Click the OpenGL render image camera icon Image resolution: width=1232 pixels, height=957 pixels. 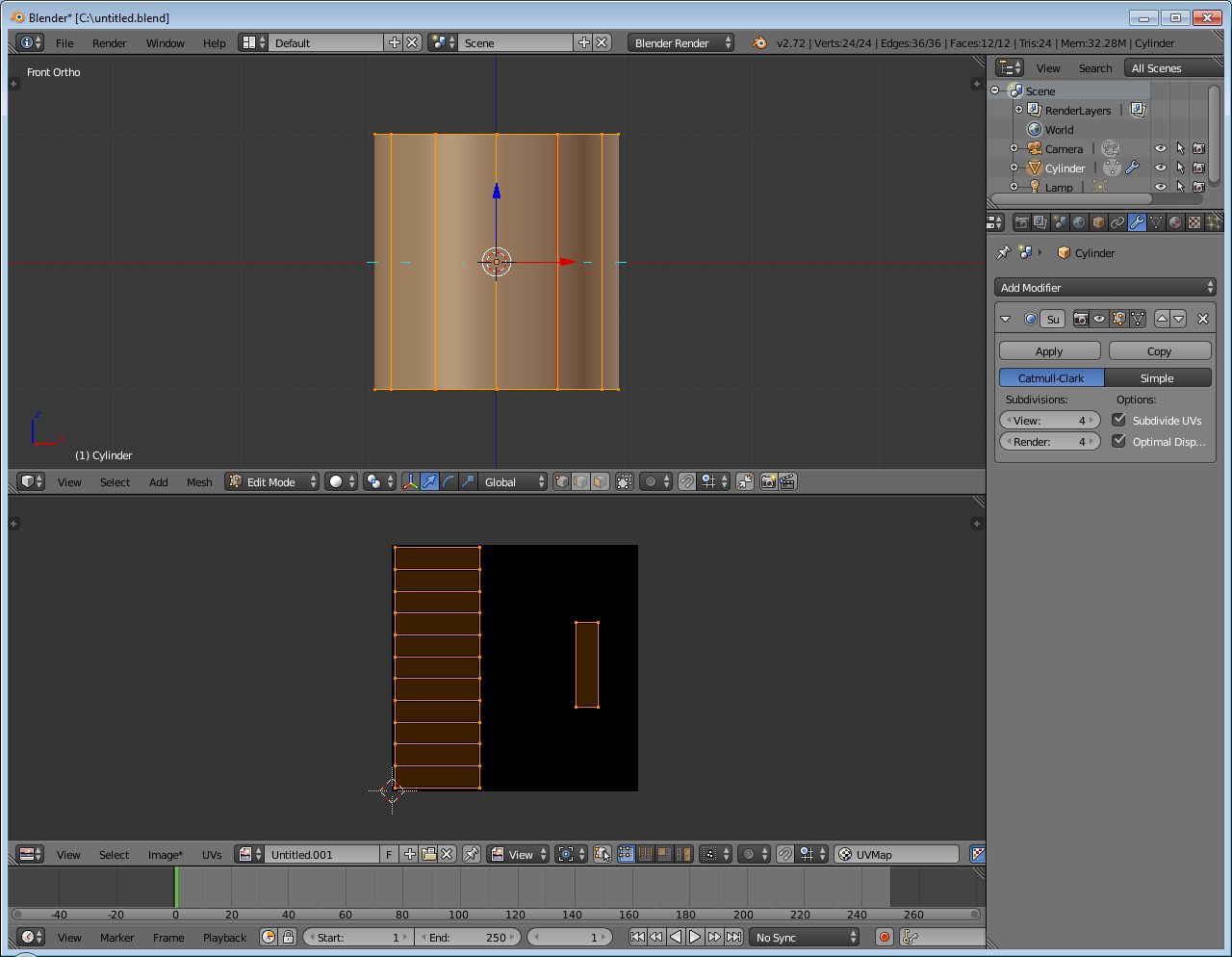(x=768, y=481)
